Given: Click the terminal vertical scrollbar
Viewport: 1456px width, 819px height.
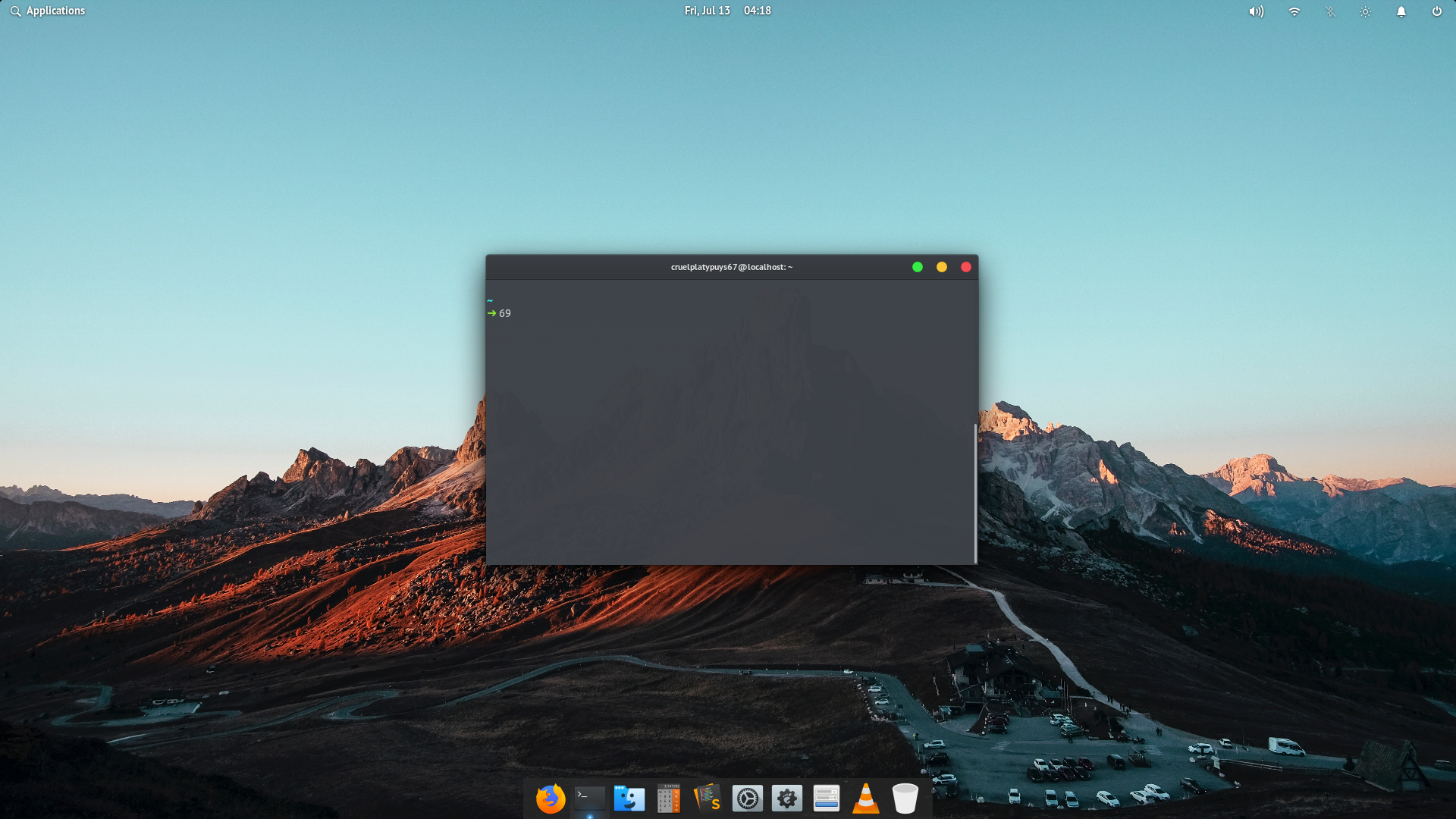Looking at the screenshot, I should pyautogui.click(x=975, y=493).
